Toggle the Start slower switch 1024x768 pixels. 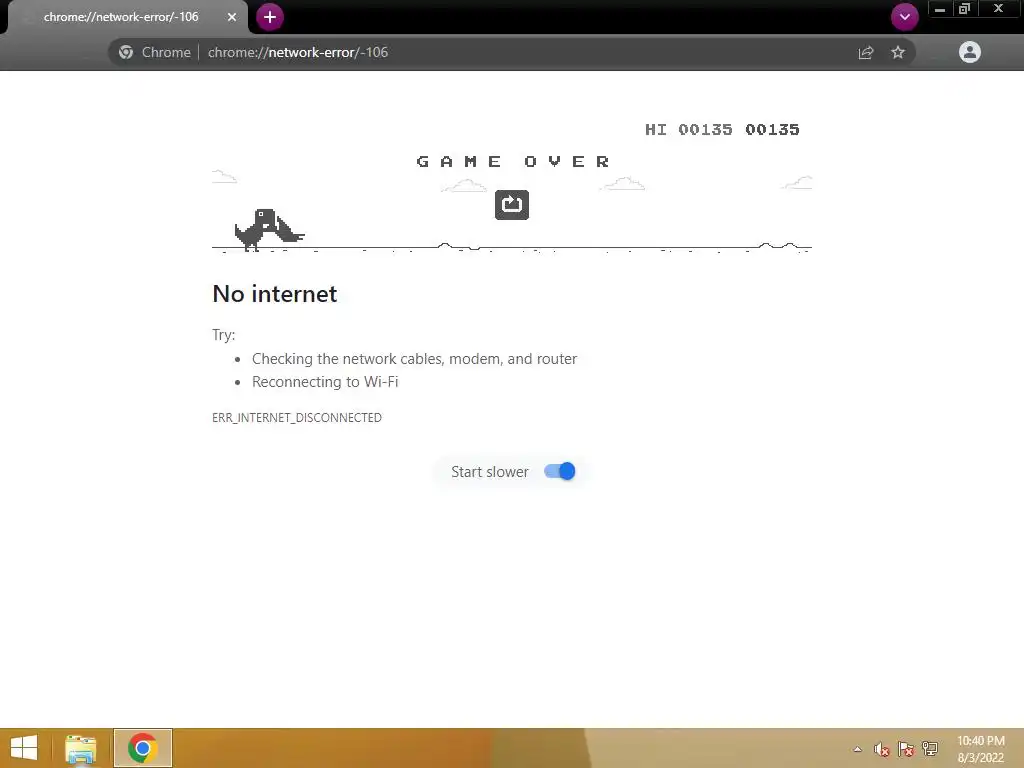click(x=560, y=472)
